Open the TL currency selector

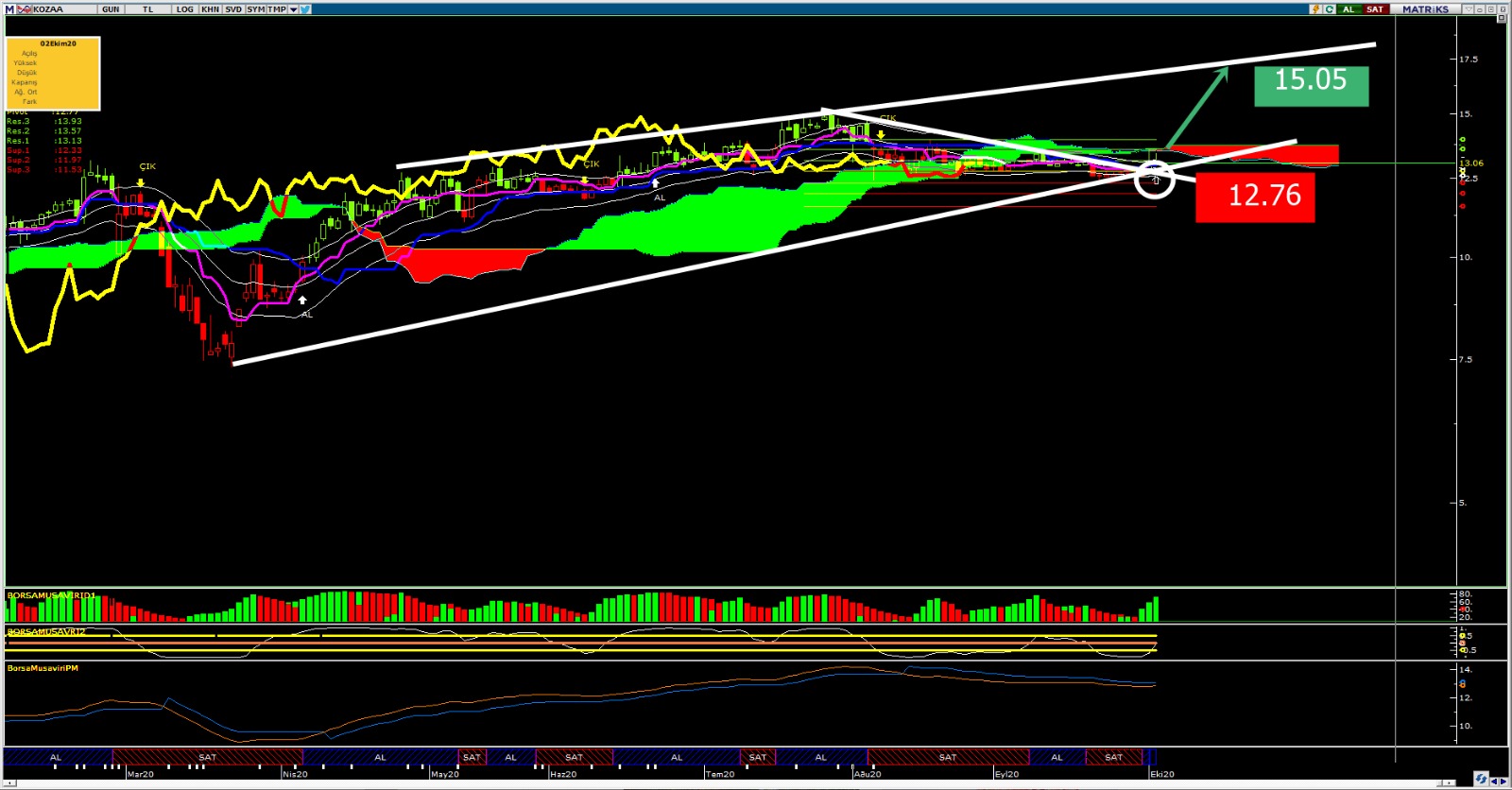147,9
